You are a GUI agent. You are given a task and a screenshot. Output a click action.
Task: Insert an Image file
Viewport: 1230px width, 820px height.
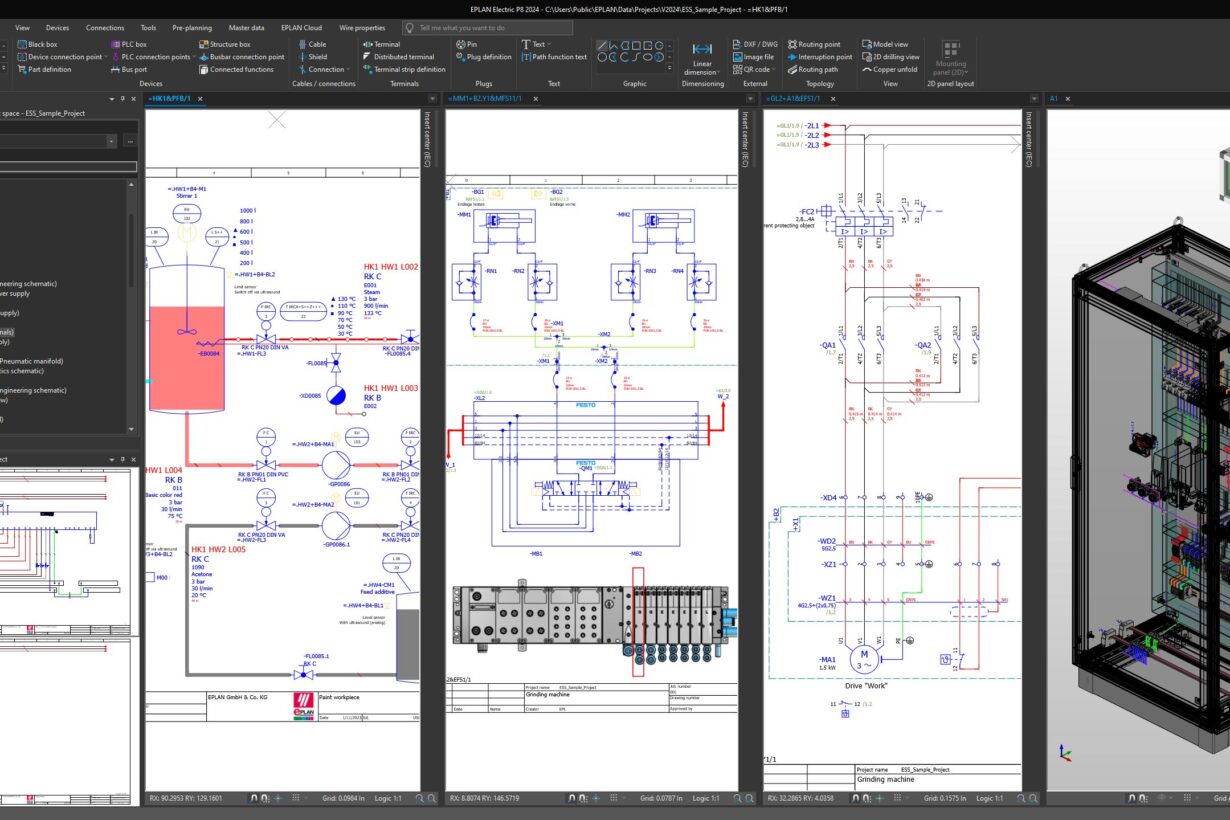point(752,57)
